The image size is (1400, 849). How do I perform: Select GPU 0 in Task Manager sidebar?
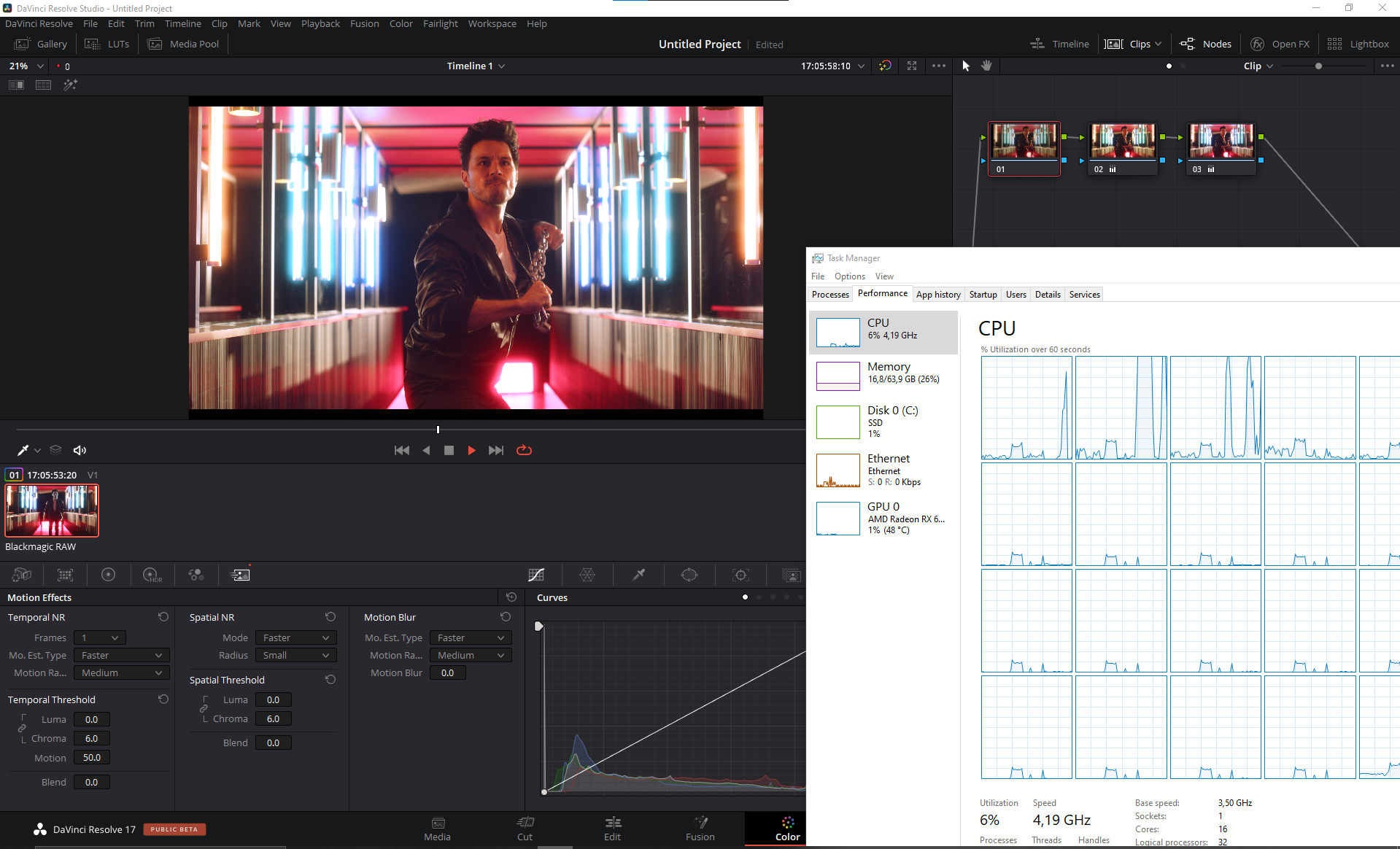tap(883, 518)
